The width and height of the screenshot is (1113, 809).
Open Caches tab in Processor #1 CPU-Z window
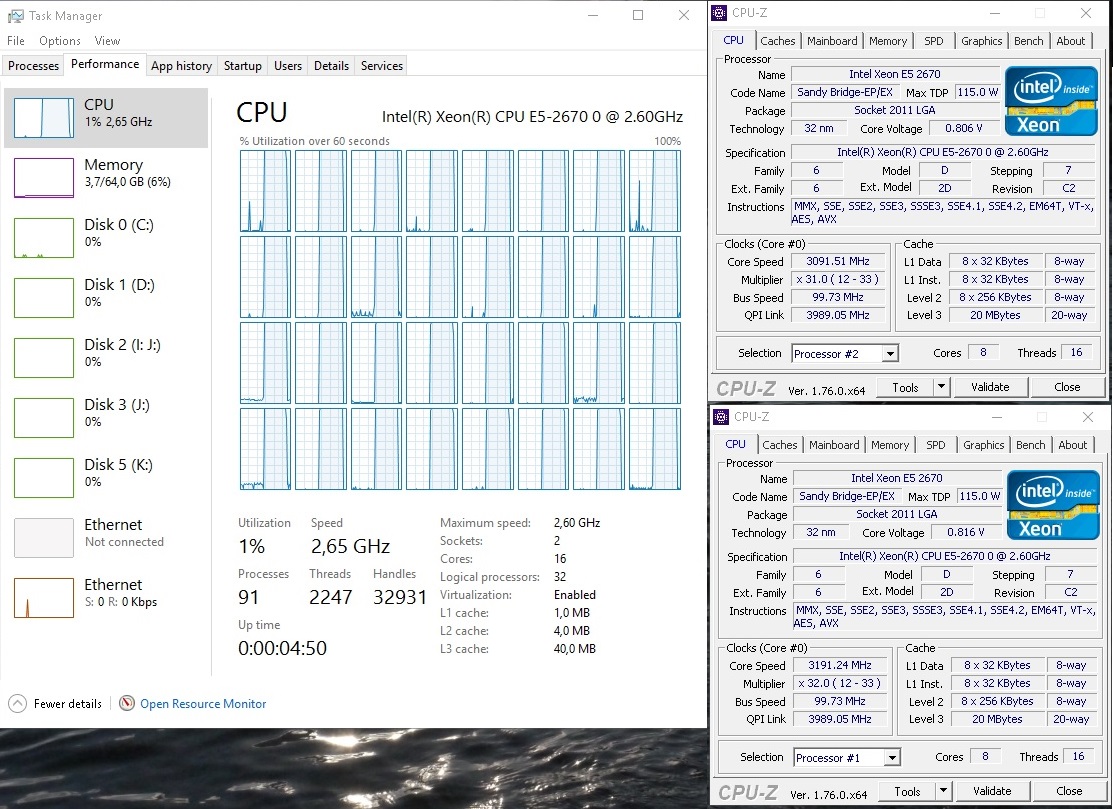pos(780,445)
